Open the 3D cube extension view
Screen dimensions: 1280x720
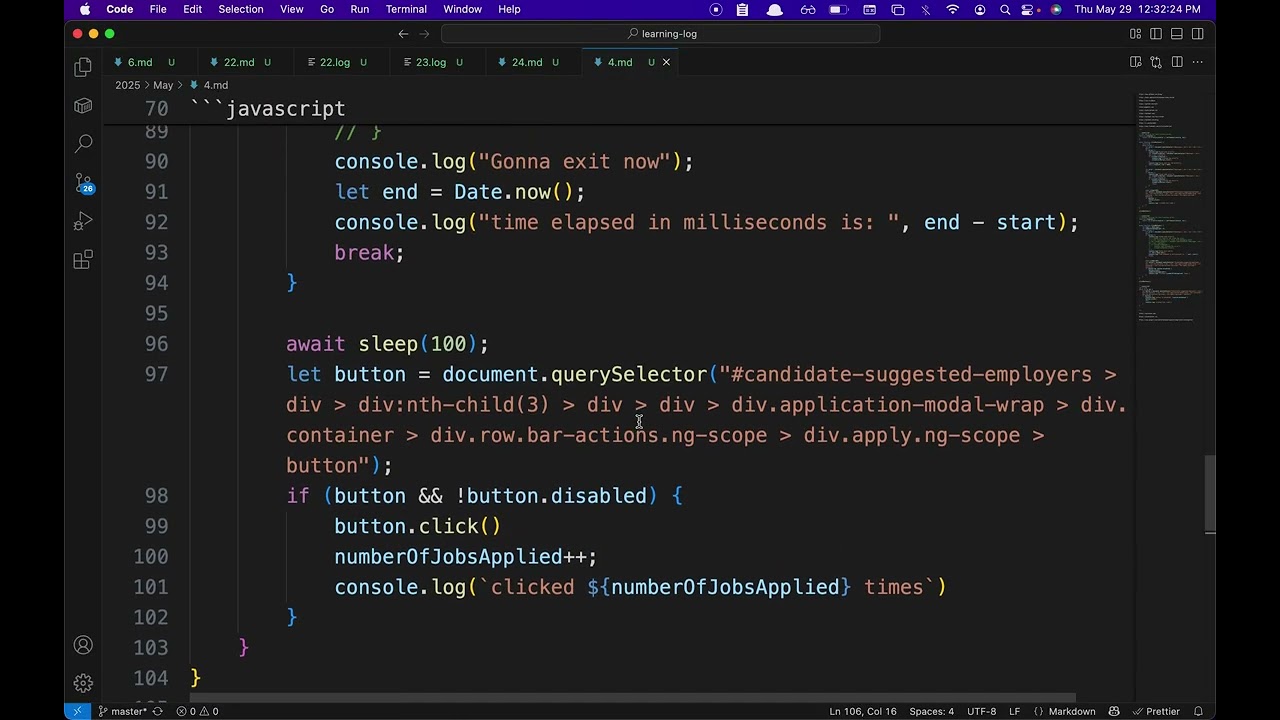point(83,106)
